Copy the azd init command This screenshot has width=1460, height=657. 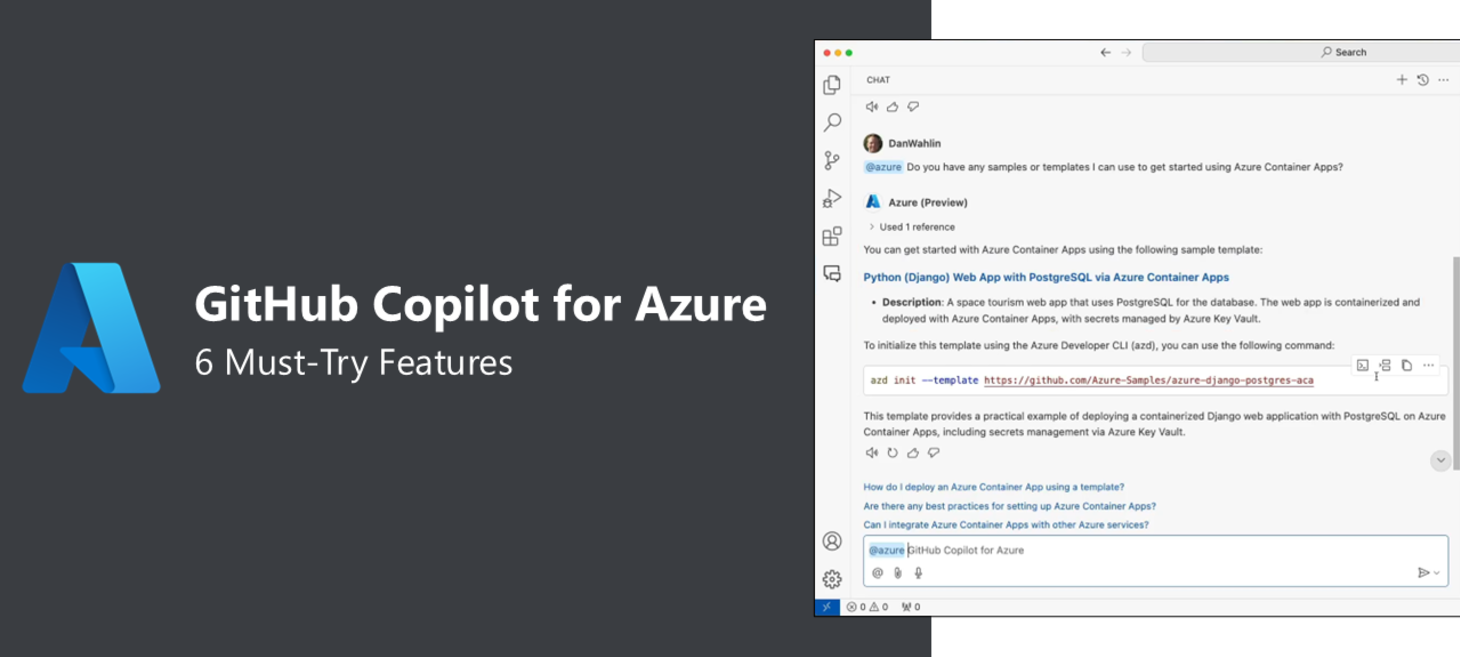pyautogui.click(x=1408, y=364)
